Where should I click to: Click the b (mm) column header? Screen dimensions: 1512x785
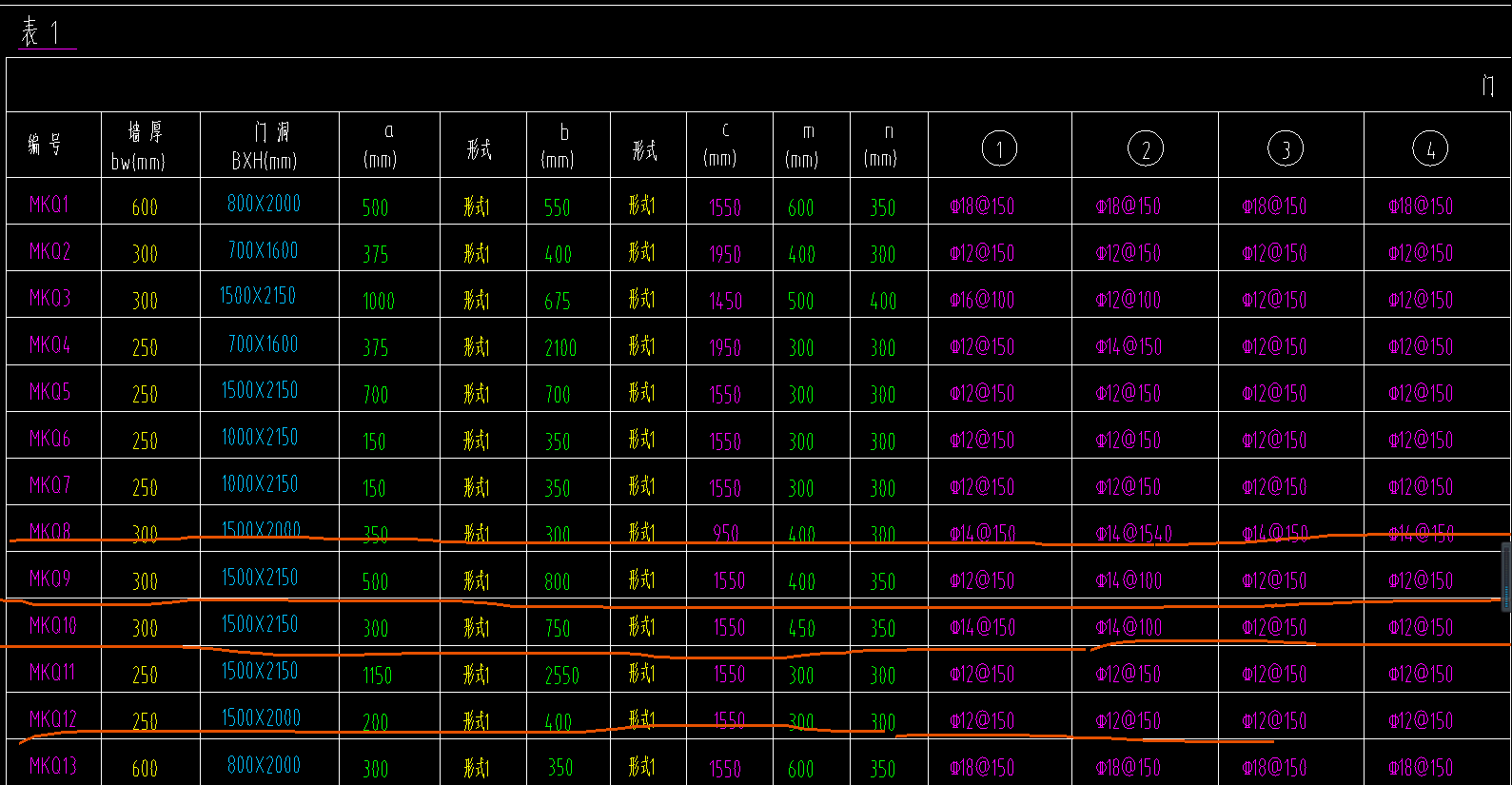point(558,146)
